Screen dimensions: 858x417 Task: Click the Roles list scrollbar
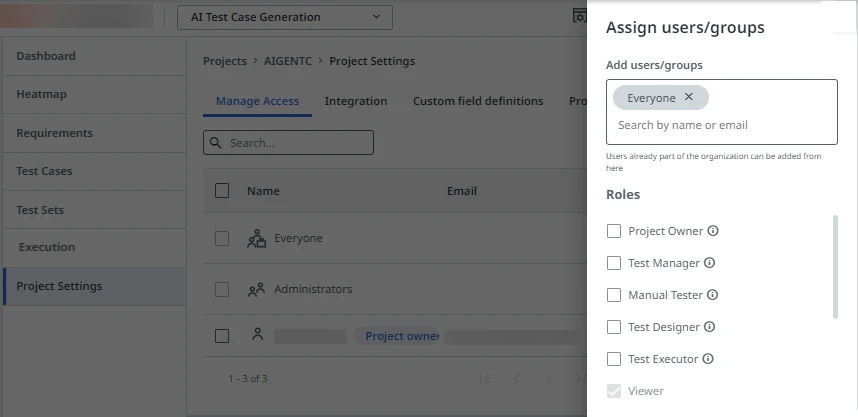pyautogui.click(x=835, y=267)
